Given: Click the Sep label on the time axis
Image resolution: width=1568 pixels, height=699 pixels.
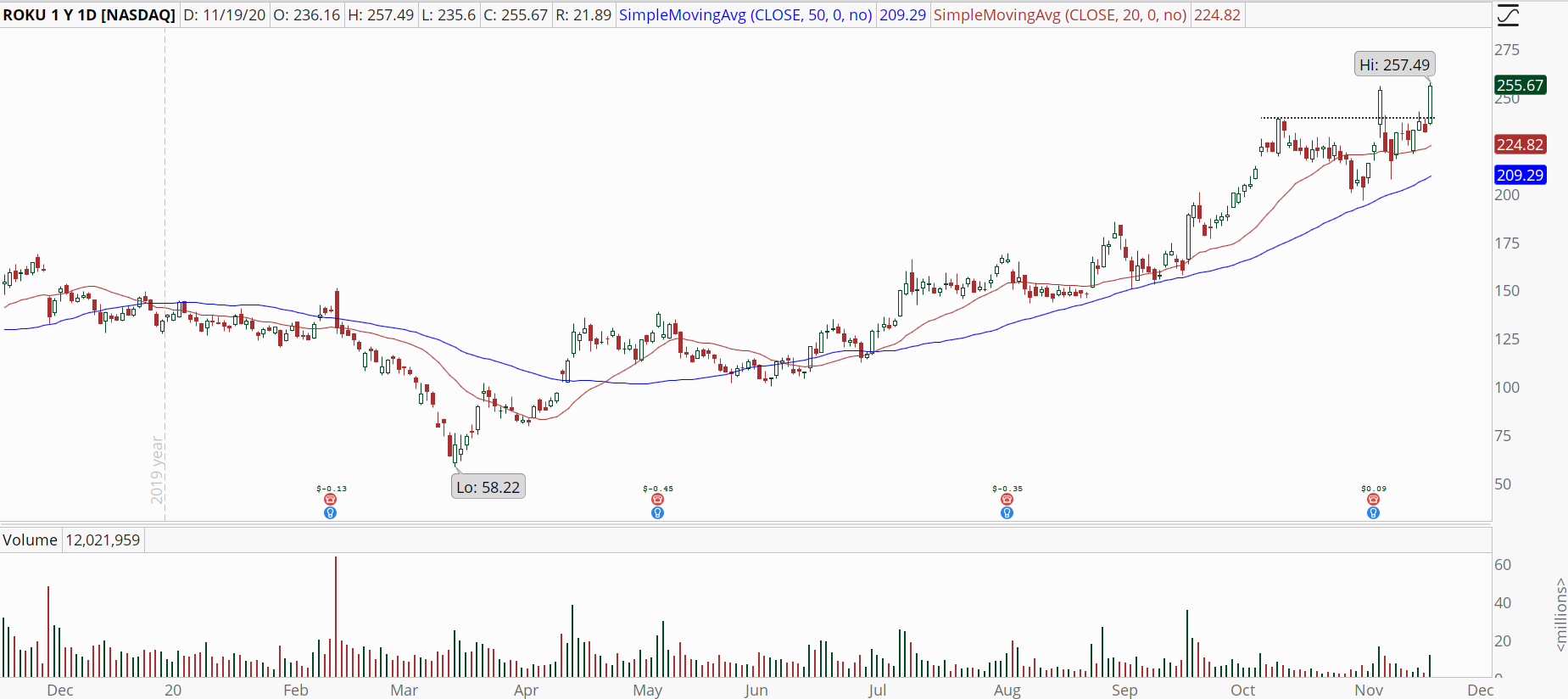Looking at the screenshot, I should [x=1124, y=690].
